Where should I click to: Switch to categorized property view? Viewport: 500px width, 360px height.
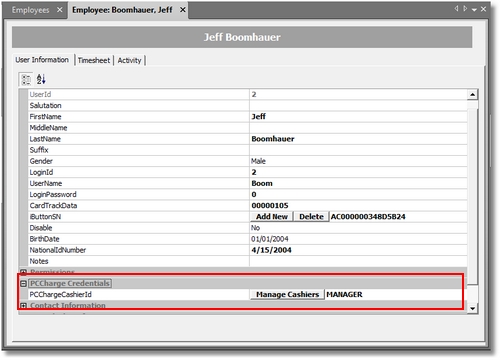(26, 79)
